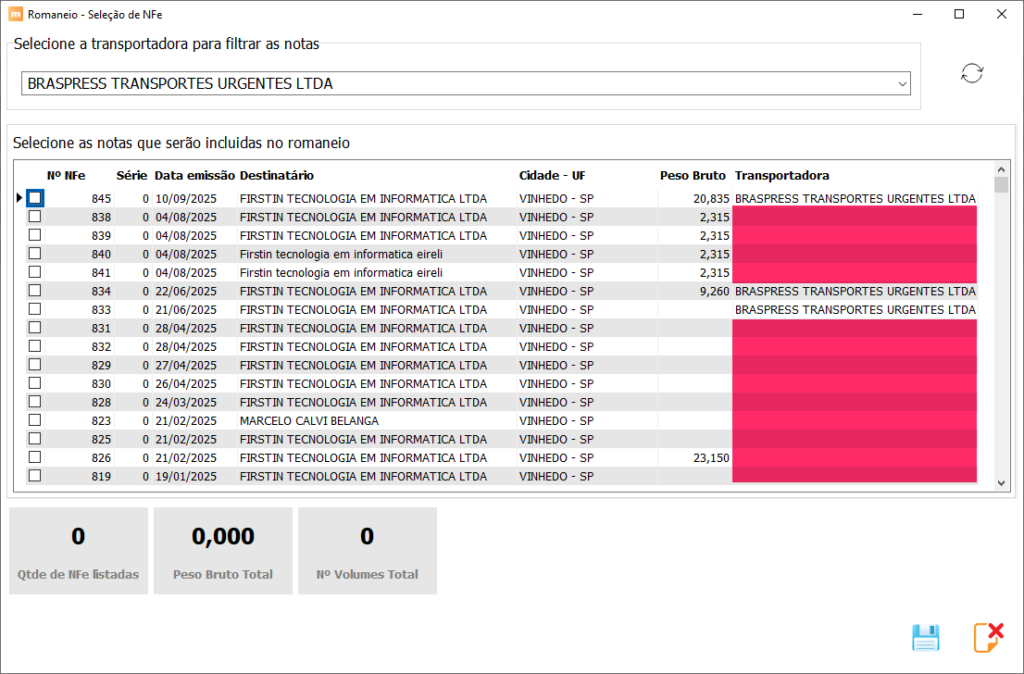
Task: Click the Data emissão column header
Action: click(194, 176)
